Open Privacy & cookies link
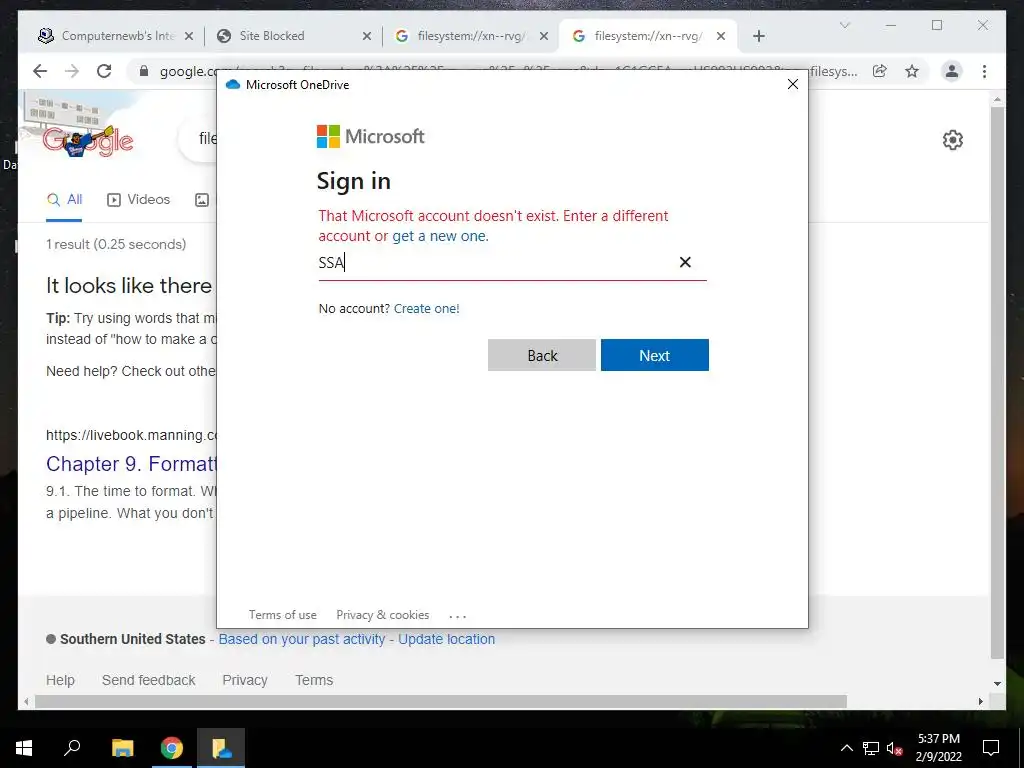 tap(382, 615)
